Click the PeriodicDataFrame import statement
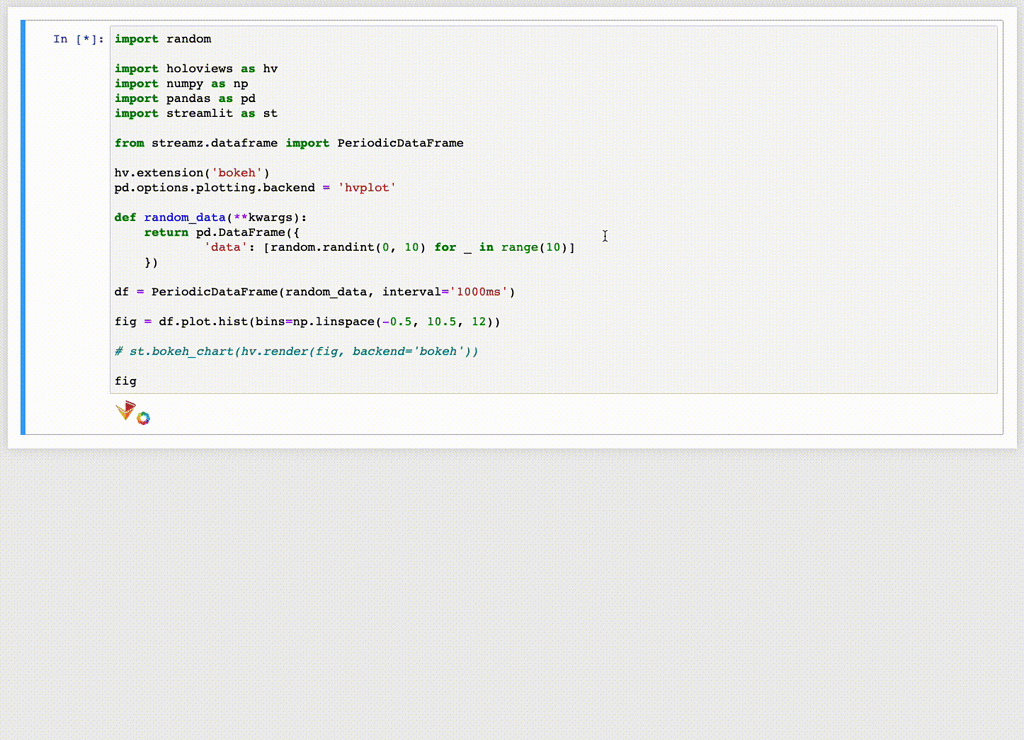 pos(288,143)
